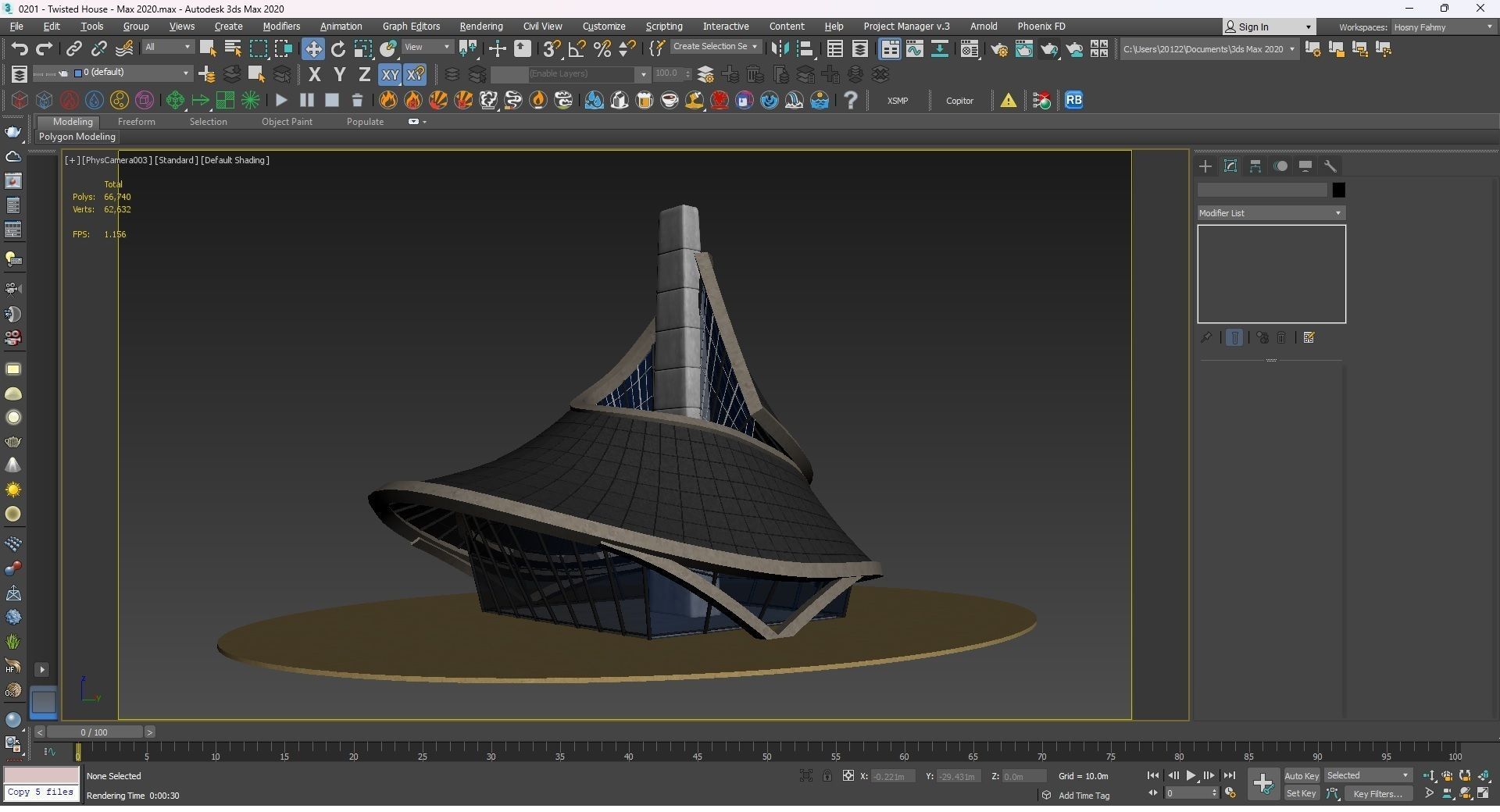Toggle the Angle Snap button
Viewport: 1500px width, 812px height.
pos(577,48)
